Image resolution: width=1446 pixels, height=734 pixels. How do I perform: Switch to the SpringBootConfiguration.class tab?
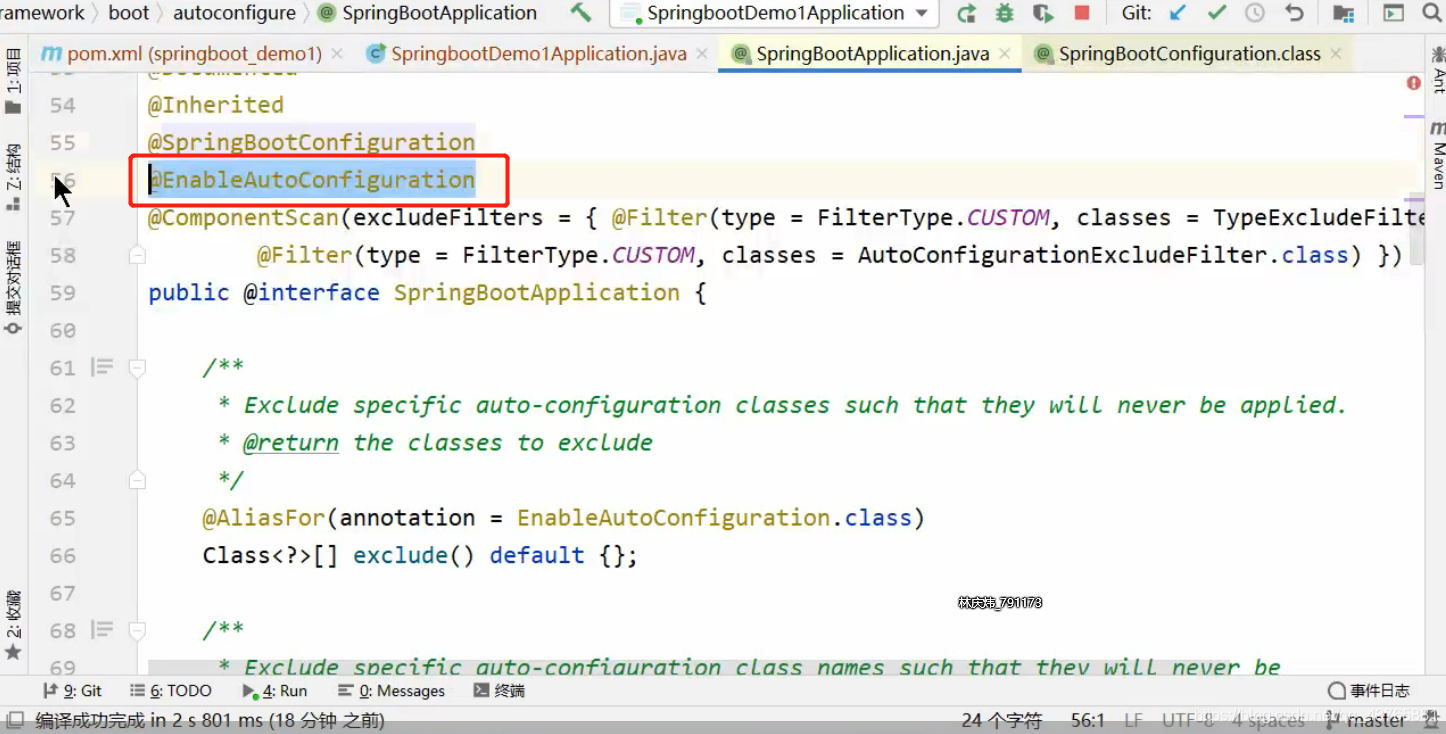[x=1189, y=54]
